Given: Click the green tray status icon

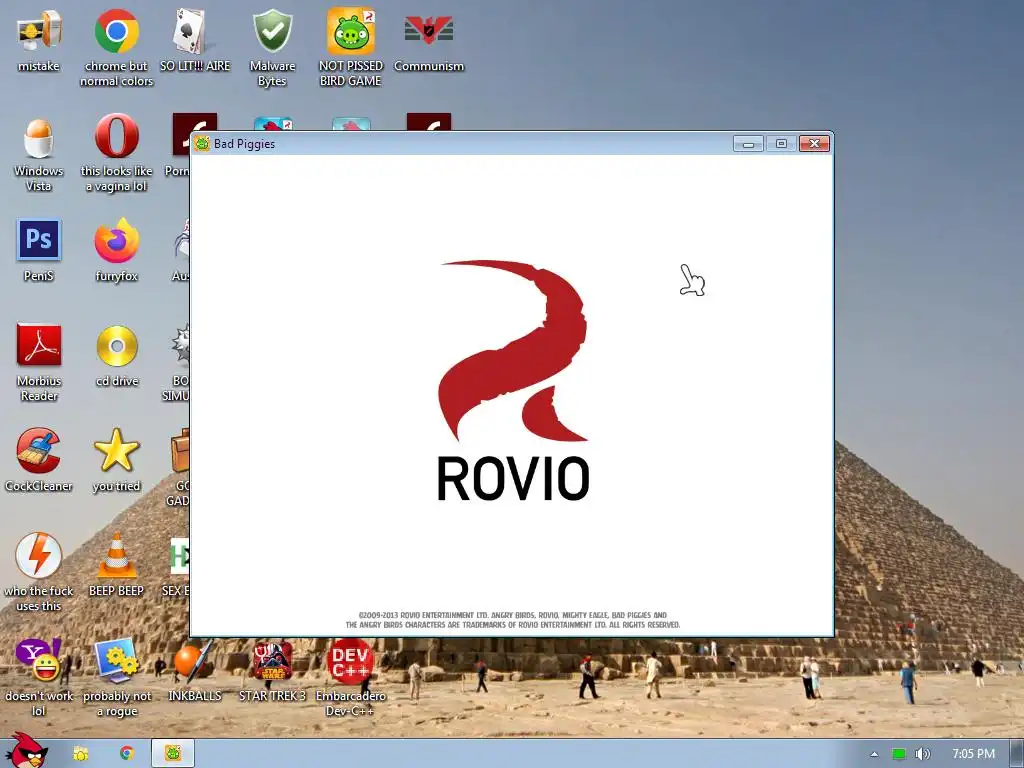Looking at the screenshot, I should click(x=899, y=754).
